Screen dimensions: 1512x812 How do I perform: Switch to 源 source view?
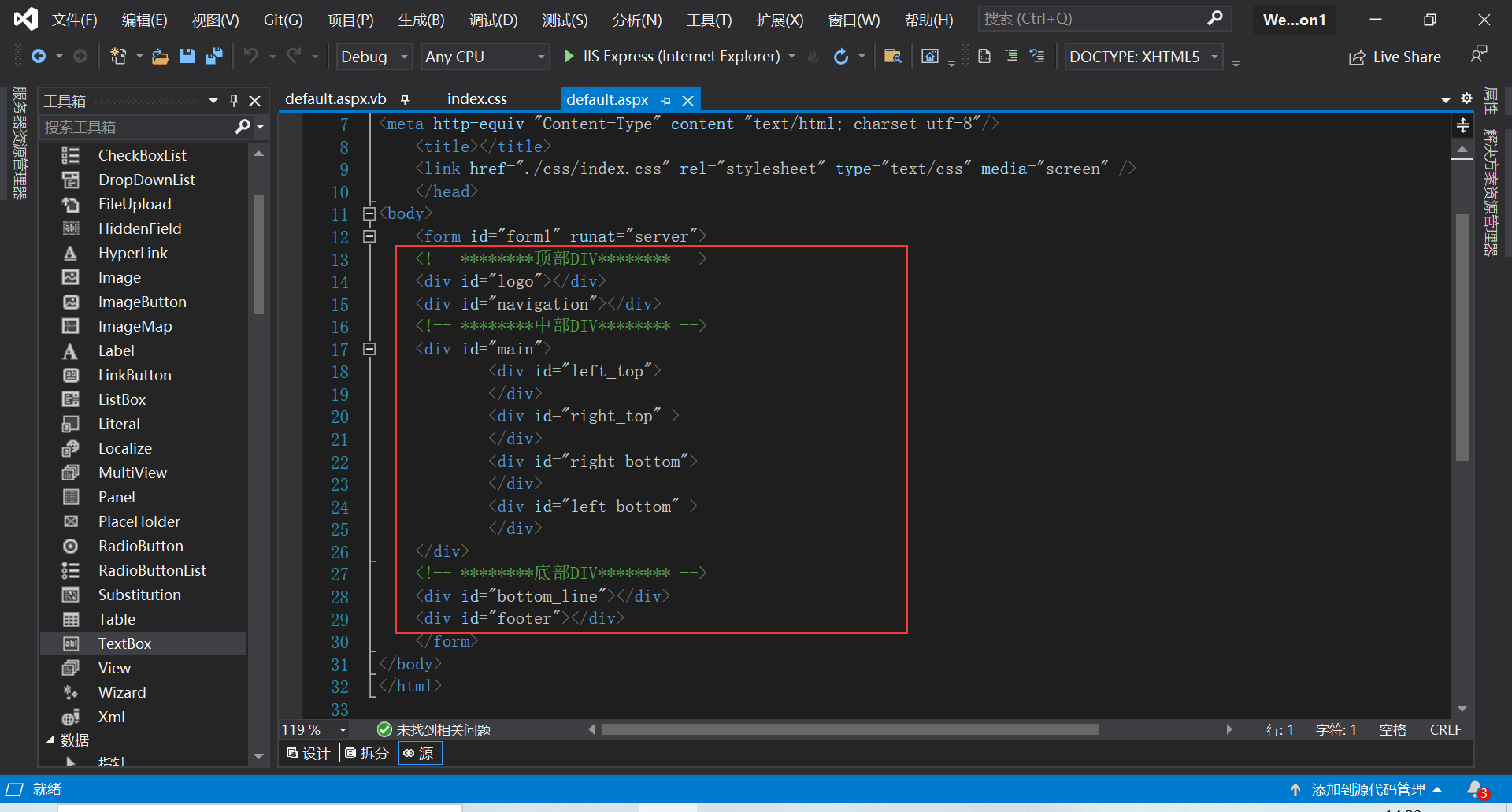[x=419, y=753]
